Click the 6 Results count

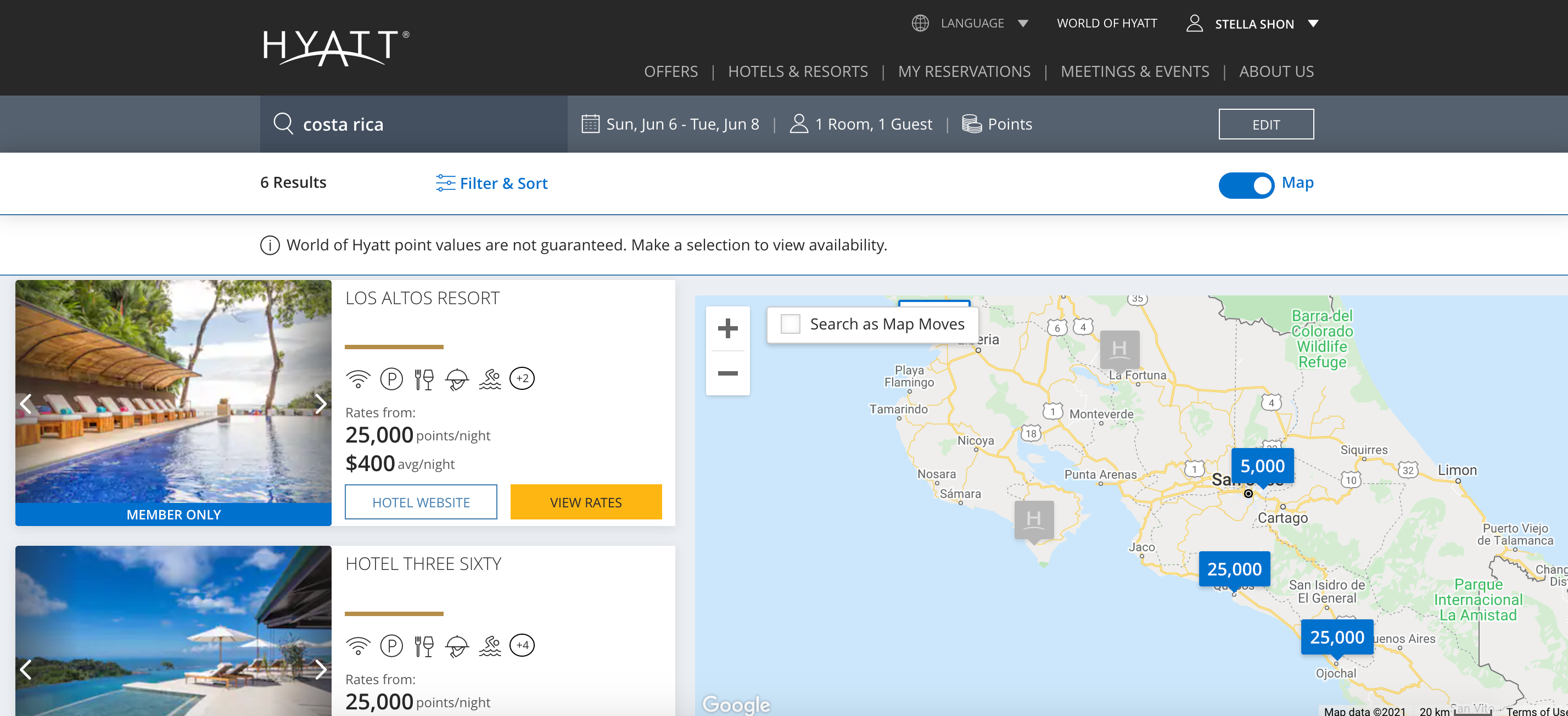tap(293, 183)
